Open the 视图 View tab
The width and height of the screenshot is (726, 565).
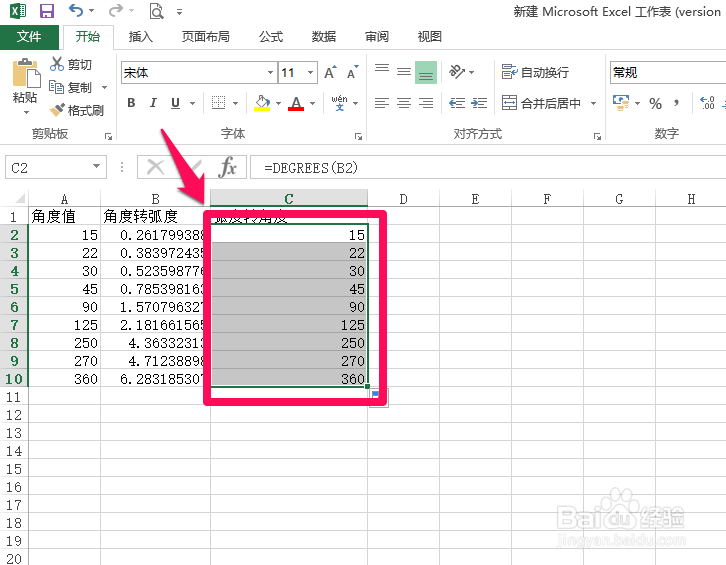pyautogui.click(x=430, y=37)
